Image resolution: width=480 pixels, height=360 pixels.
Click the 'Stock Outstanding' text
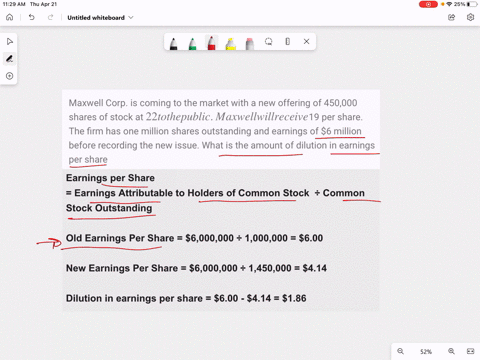(x=109, y=208)
